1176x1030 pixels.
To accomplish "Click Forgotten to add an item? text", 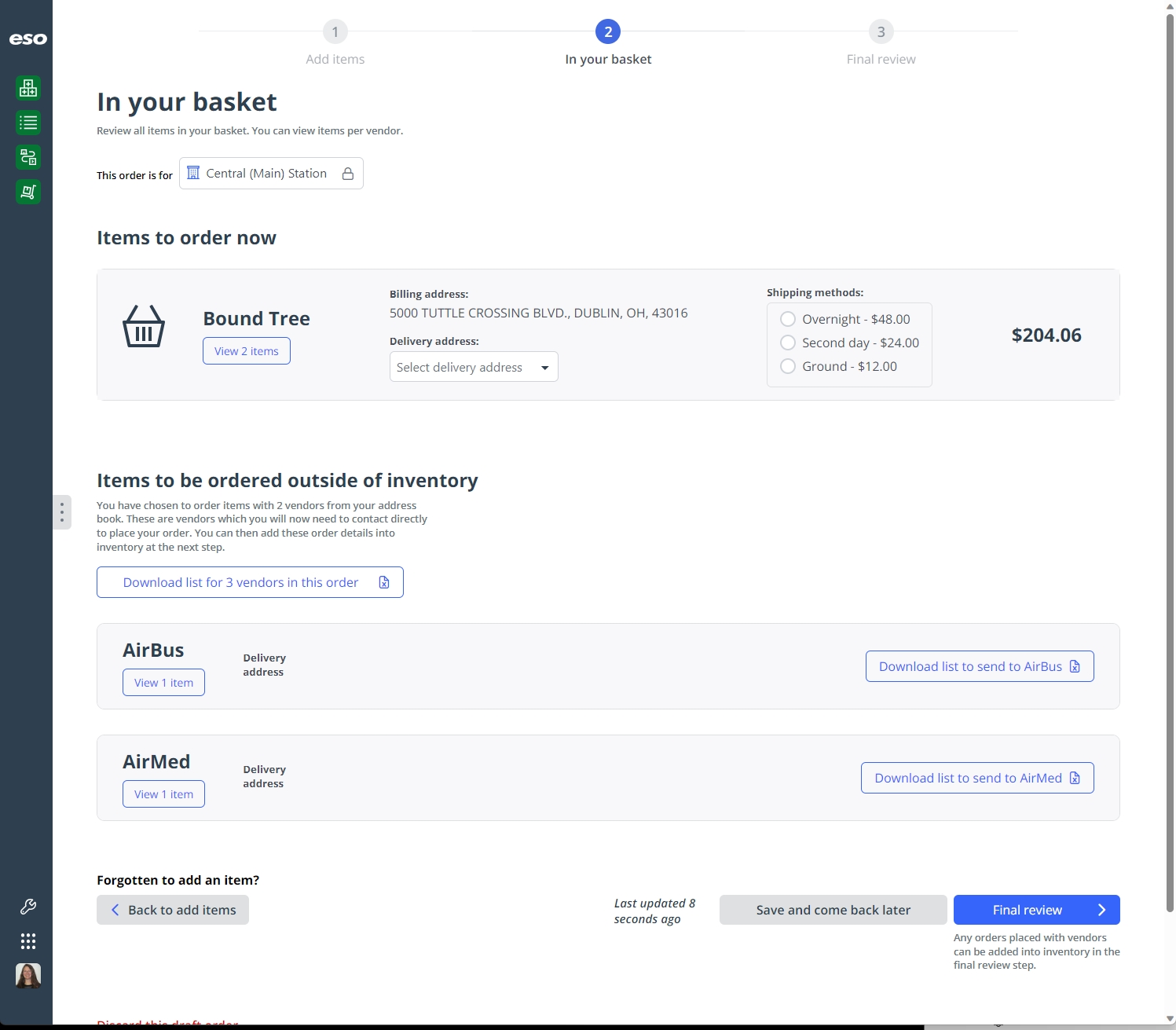I will (x=178, y=880).
